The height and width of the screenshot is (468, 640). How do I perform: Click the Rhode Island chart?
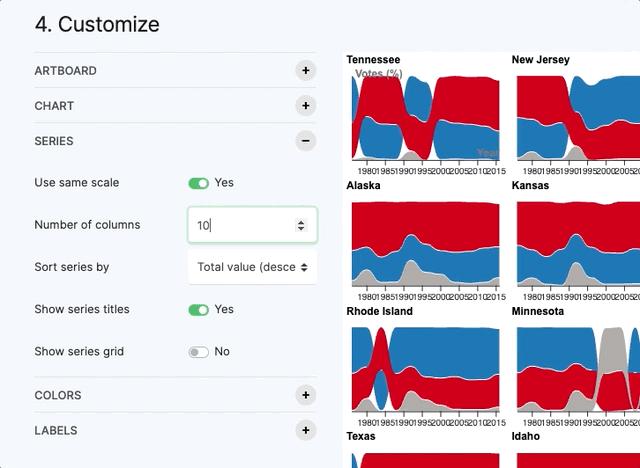(425, 370)
